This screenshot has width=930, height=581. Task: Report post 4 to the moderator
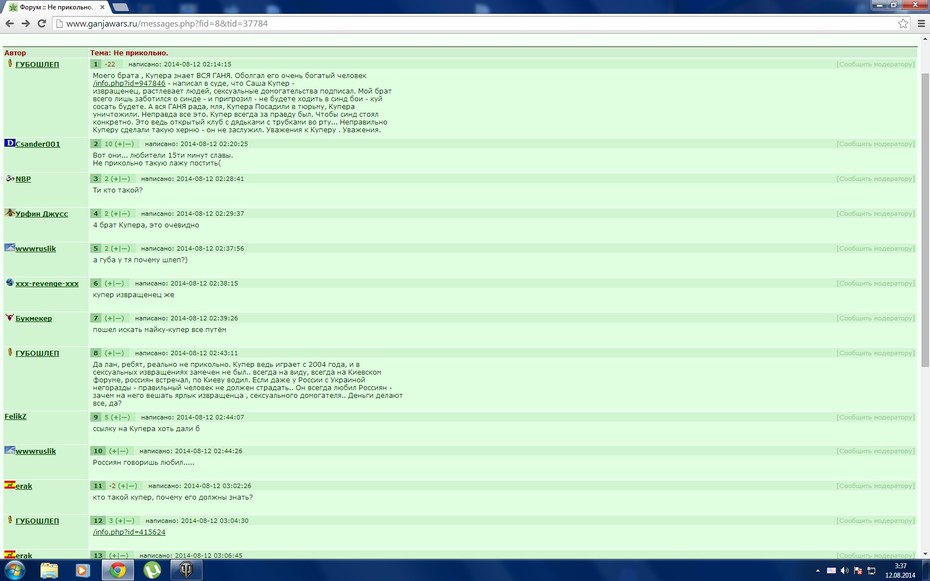pyautogui.click(x=875, y=213)
